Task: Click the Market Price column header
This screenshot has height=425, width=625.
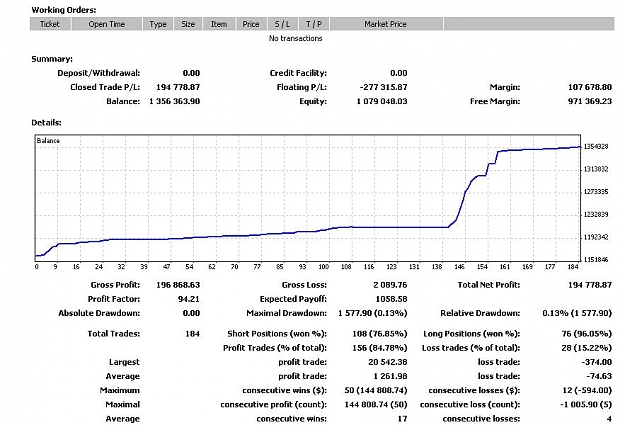Action: point(386,24)
